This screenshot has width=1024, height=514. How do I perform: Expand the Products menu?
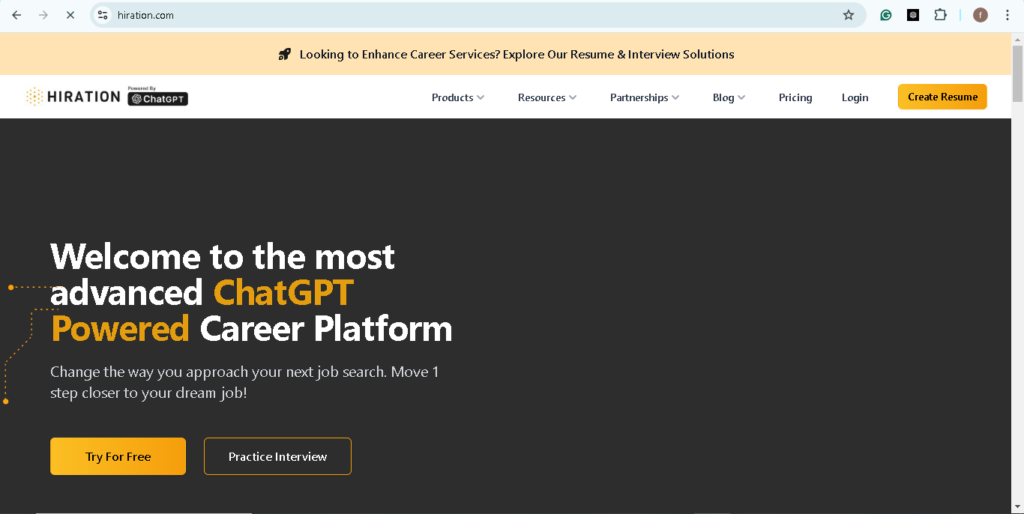pos(458,97)
